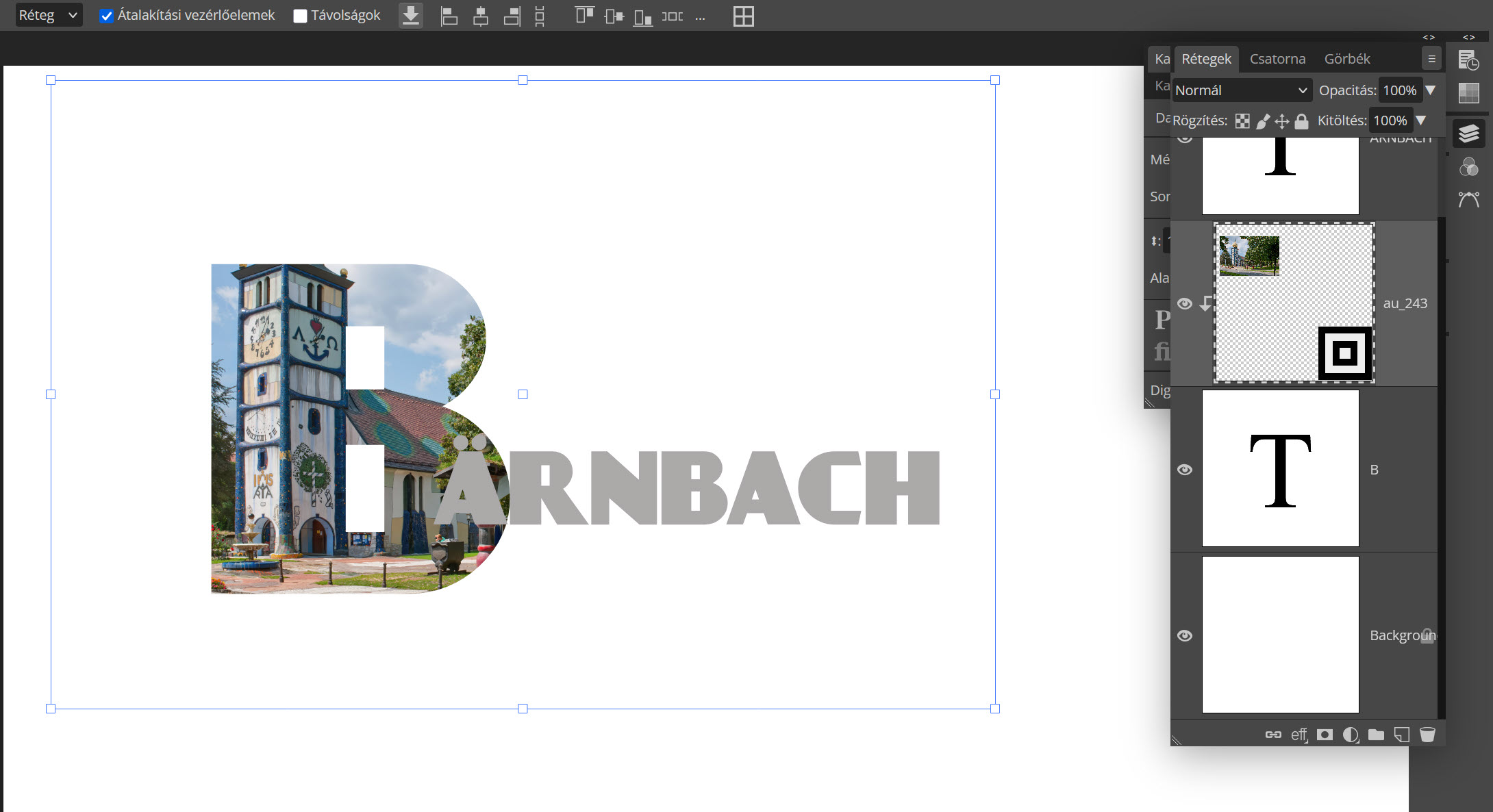
Task: Enable the Távolságok checkbox
Action: pyautogui.click(x=300, y=16)
